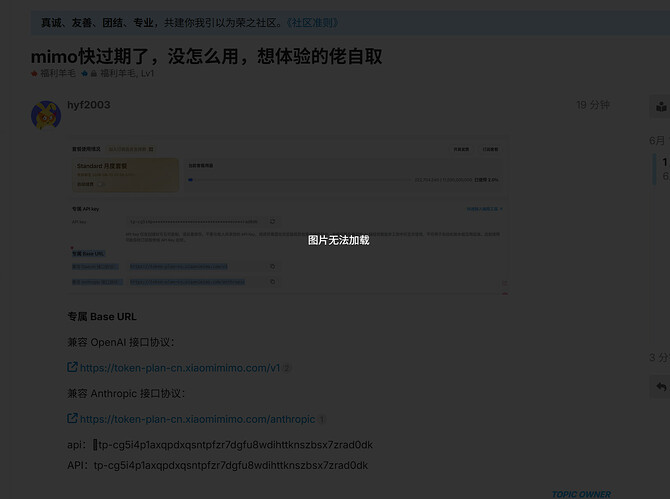Click the external-link icon before the /v1 URL
This screenshot has width=670, height=499.
pyautogui.click(x=72, y=367)
